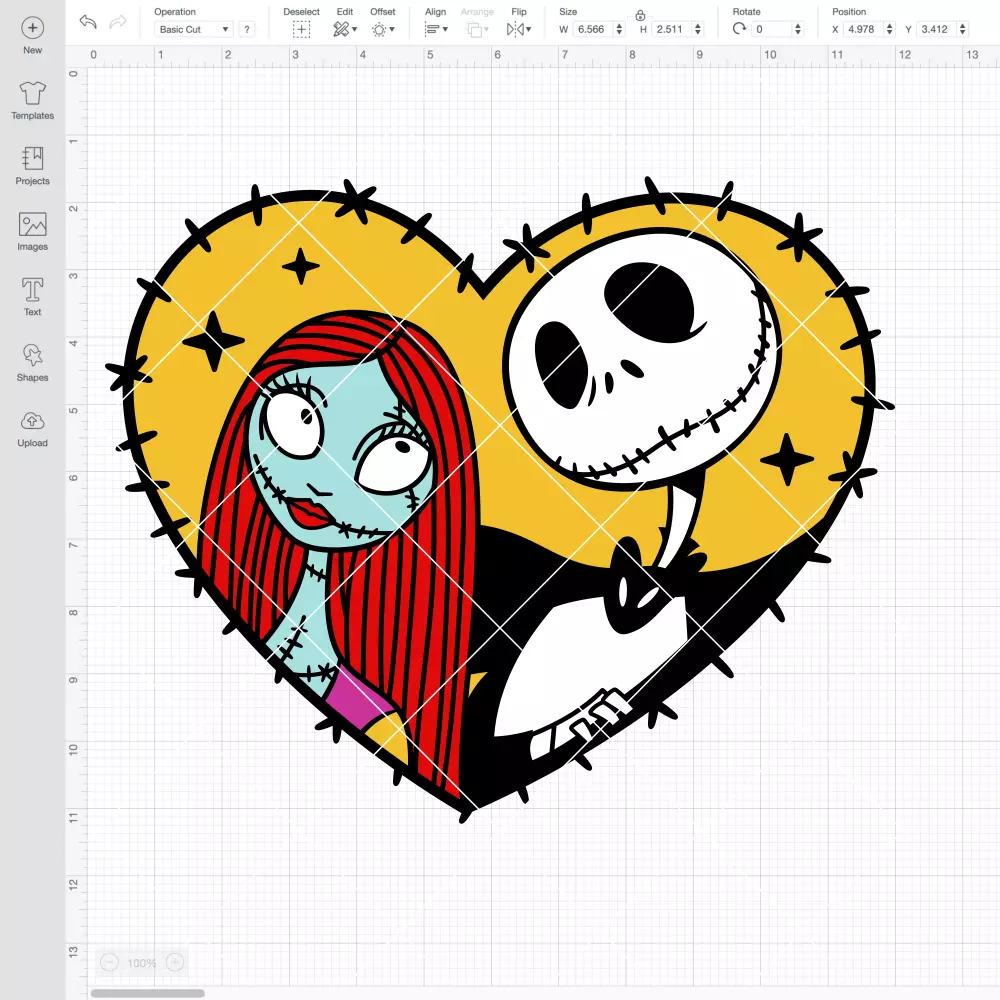
Task: Click the Position Y input field
Action: pos(936,29)
